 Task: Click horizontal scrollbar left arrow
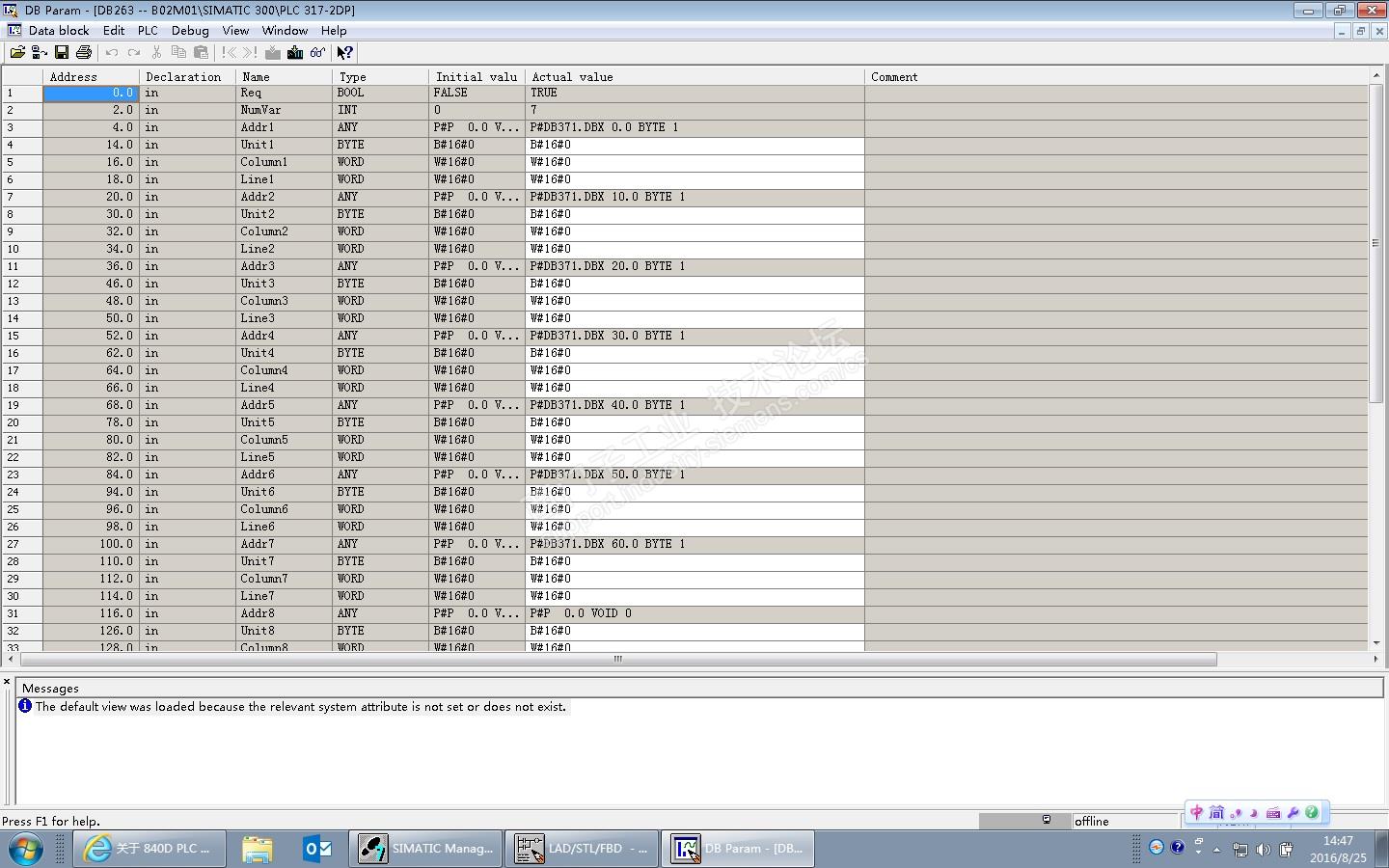point(11,659)
